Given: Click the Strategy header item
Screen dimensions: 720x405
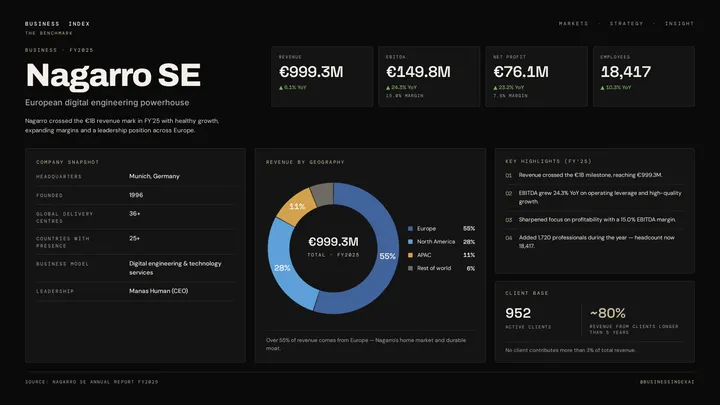Looking at the screenshot, I should [x=626, y=23].
